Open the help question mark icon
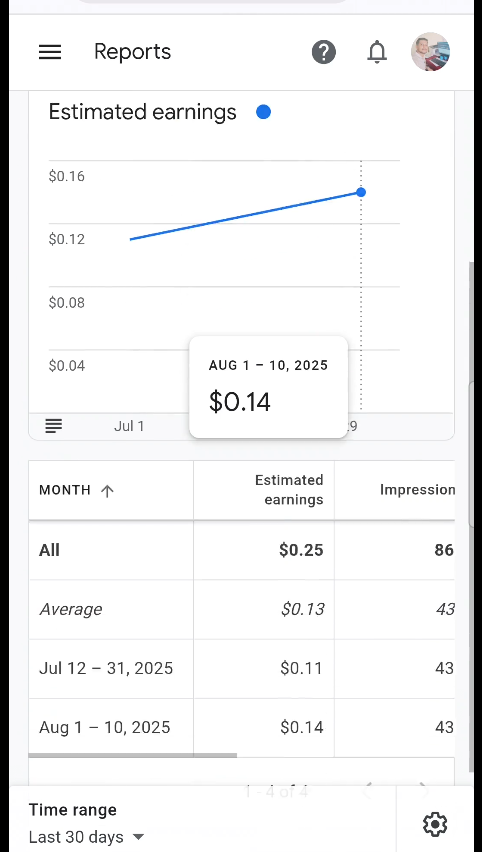This screenshot has width=482, height=852. click(x=323, y=52)
